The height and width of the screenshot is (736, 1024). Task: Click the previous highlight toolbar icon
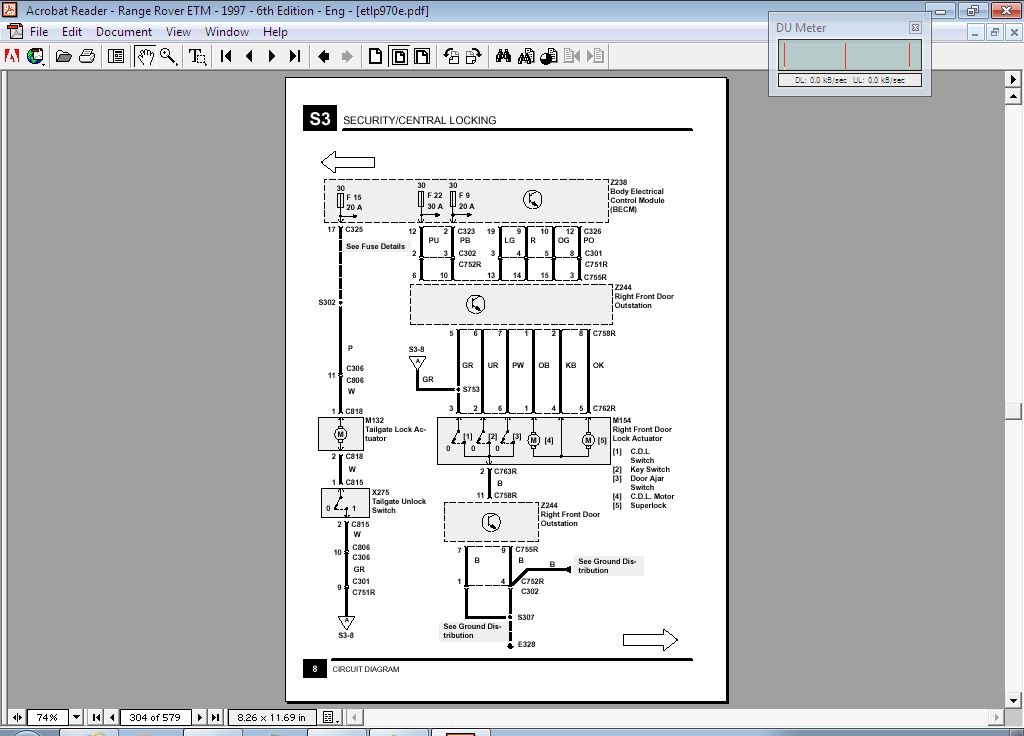(x=572, y=56)
